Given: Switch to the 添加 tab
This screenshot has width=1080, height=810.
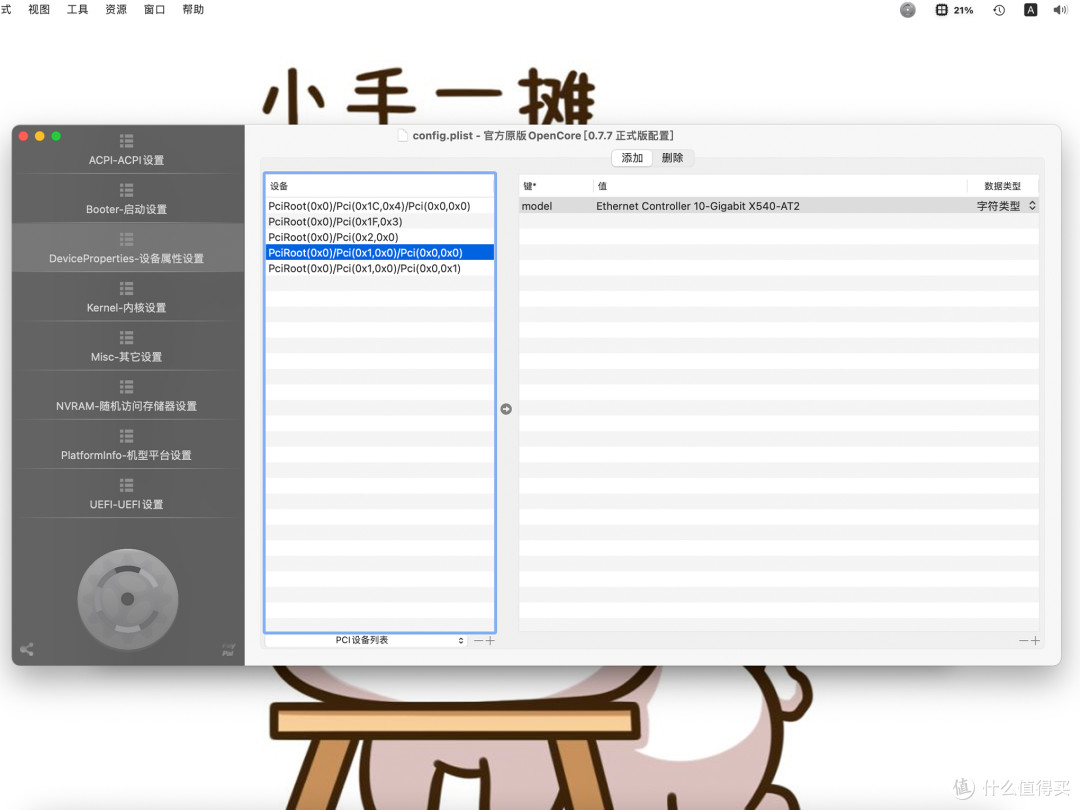Looking at the screenshot, I should point(632,158).
